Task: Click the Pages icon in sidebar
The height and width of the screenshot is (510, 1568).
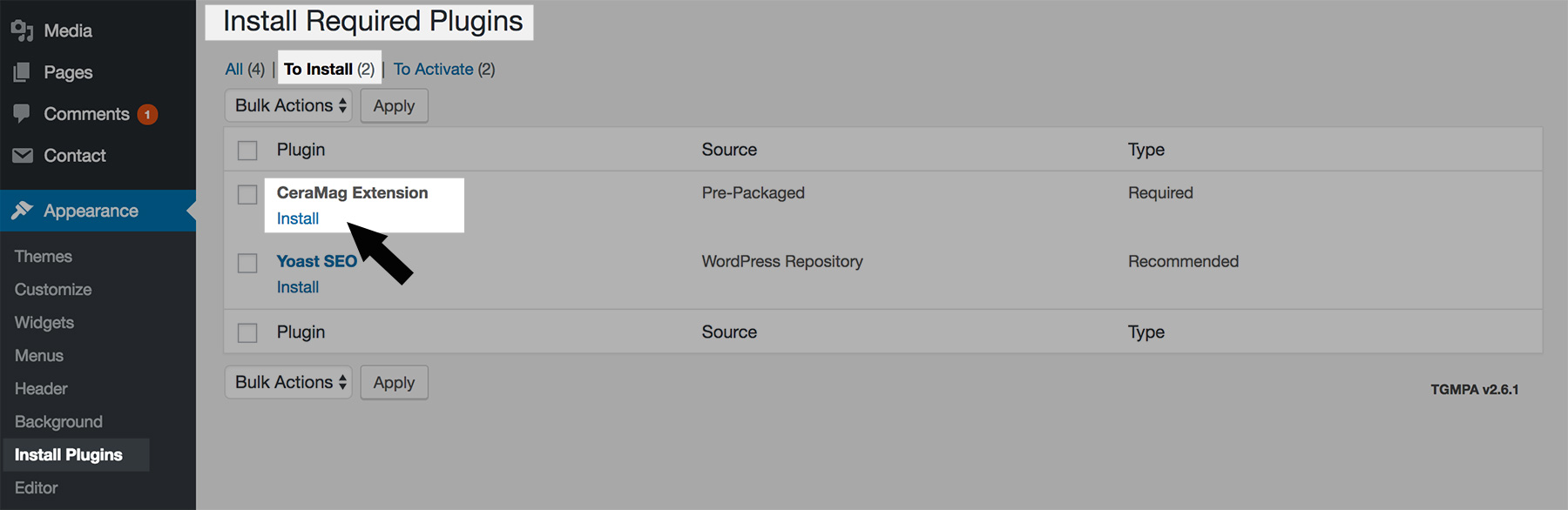Action: point(22,72)
